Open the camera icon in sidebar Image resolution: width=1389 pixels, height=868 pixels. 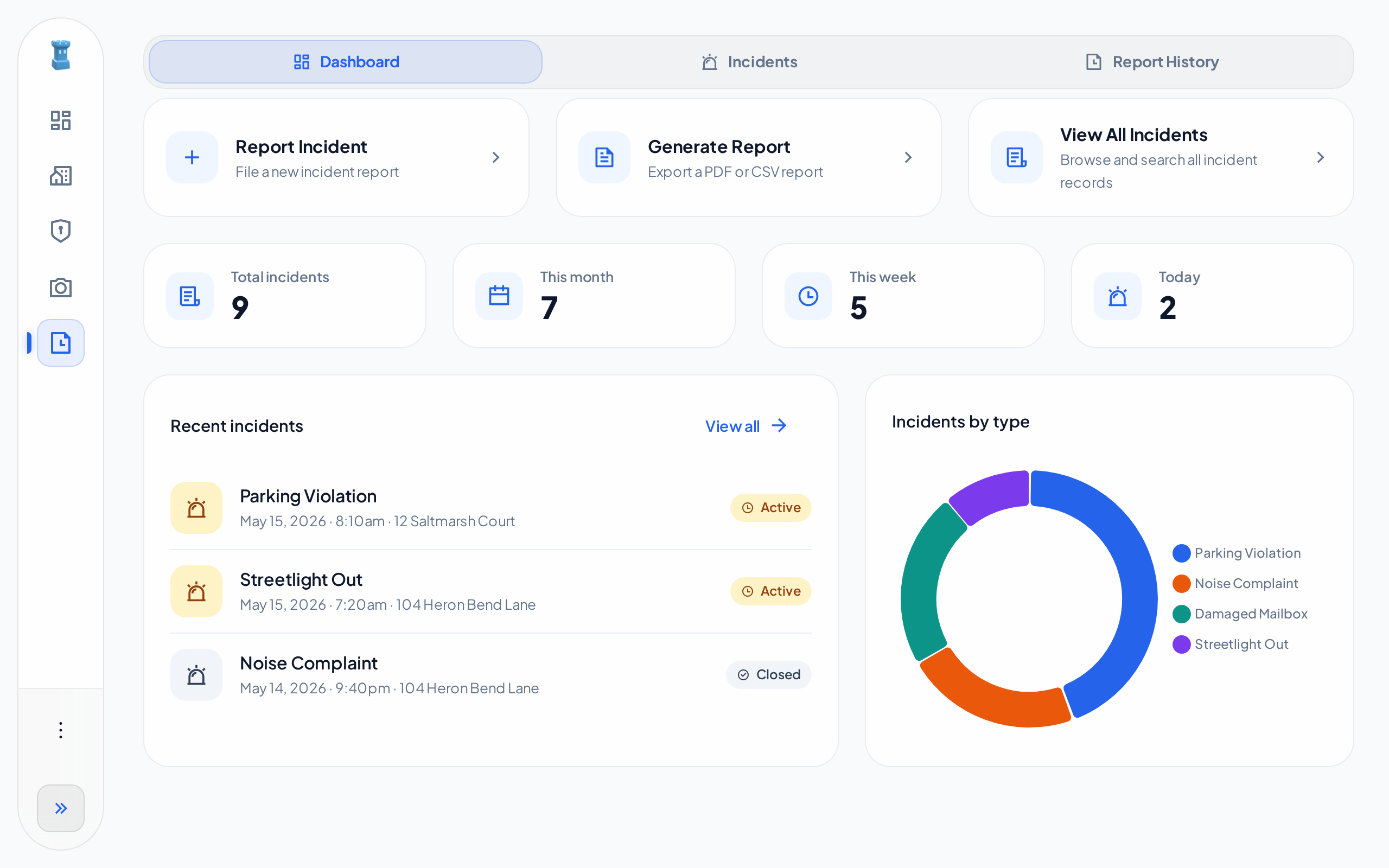tap(61, 287)
